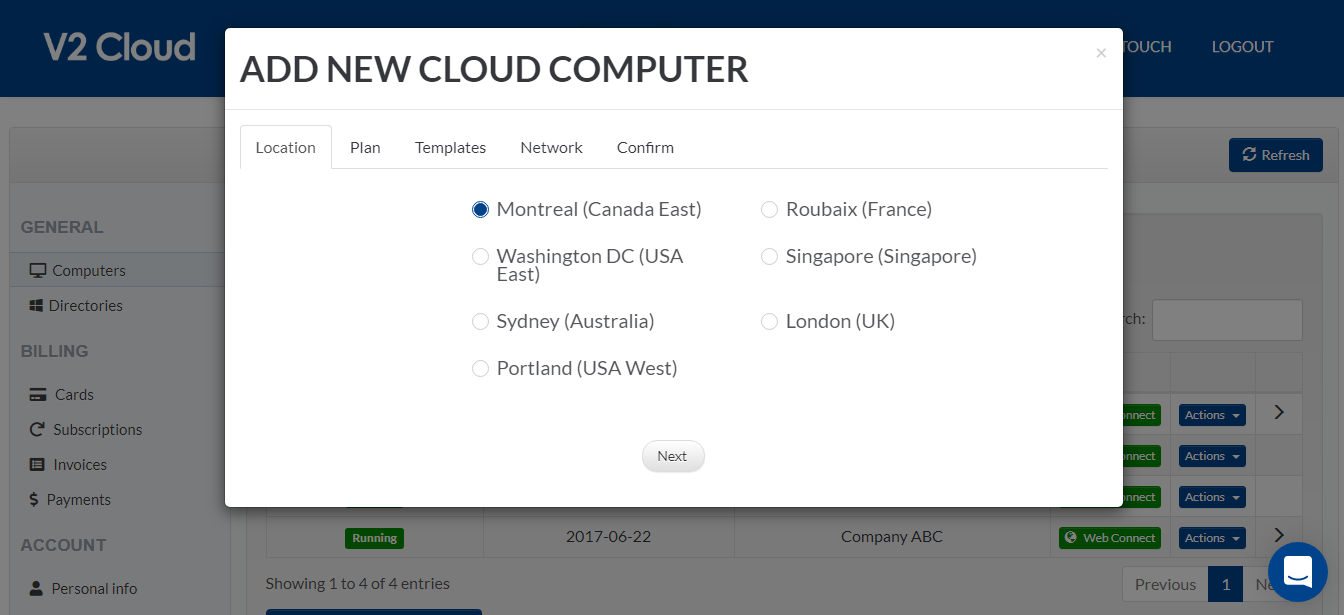View the Invoices section

(80, 464)
